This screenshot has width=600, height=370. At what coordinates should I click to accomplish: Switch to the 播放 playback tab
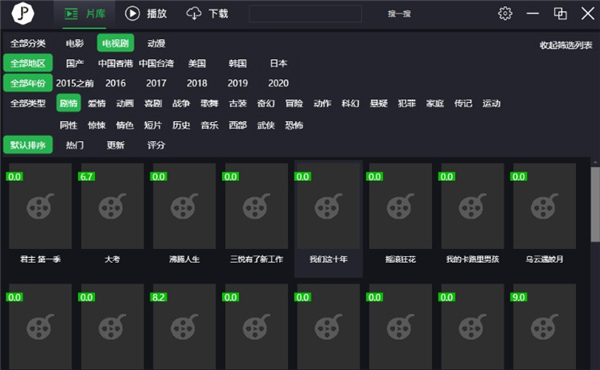(x=146, y=14)
